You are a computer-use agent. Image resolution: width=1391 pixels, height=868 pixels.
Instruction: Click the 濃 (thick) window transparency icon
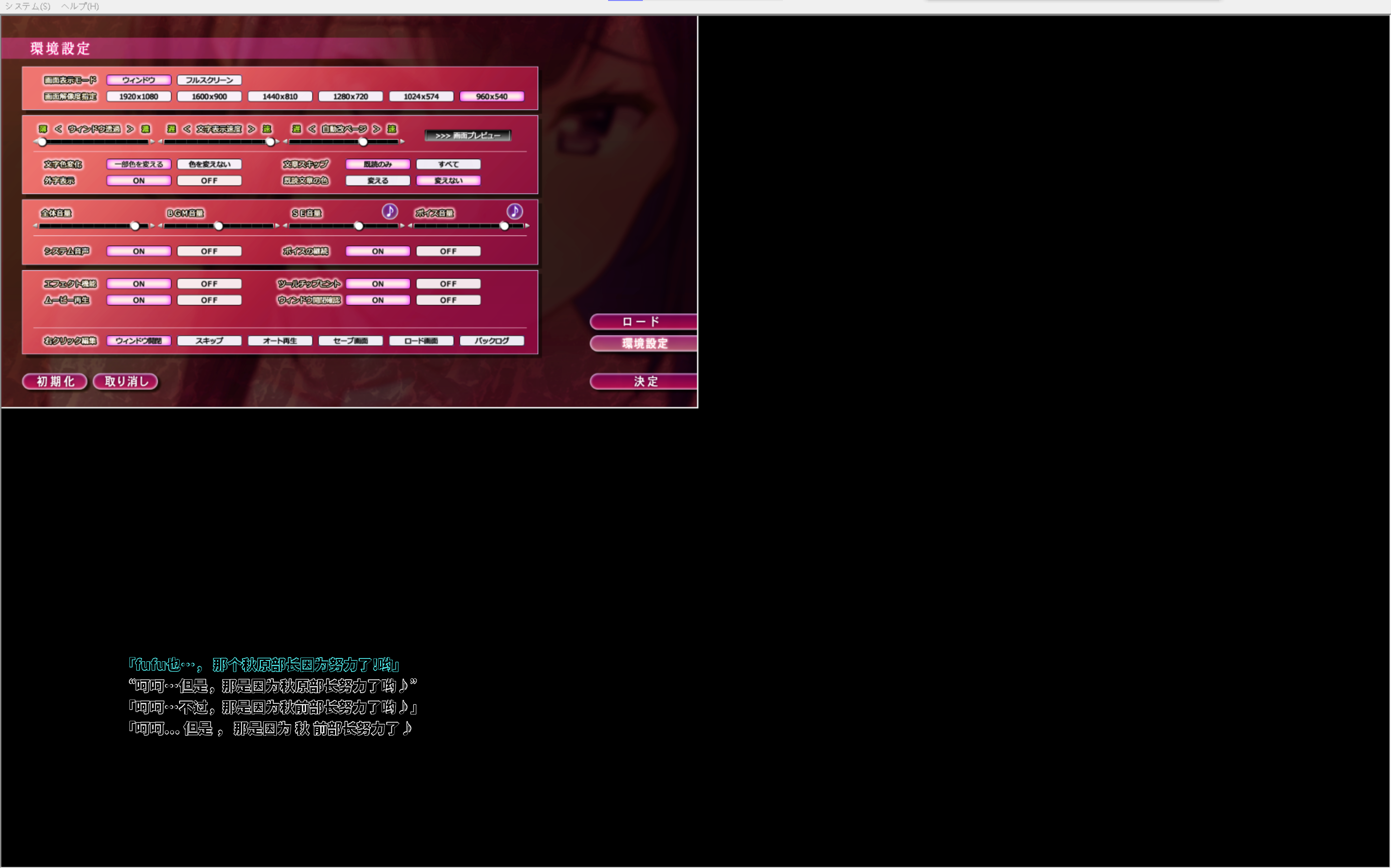[x=145, y=128]
